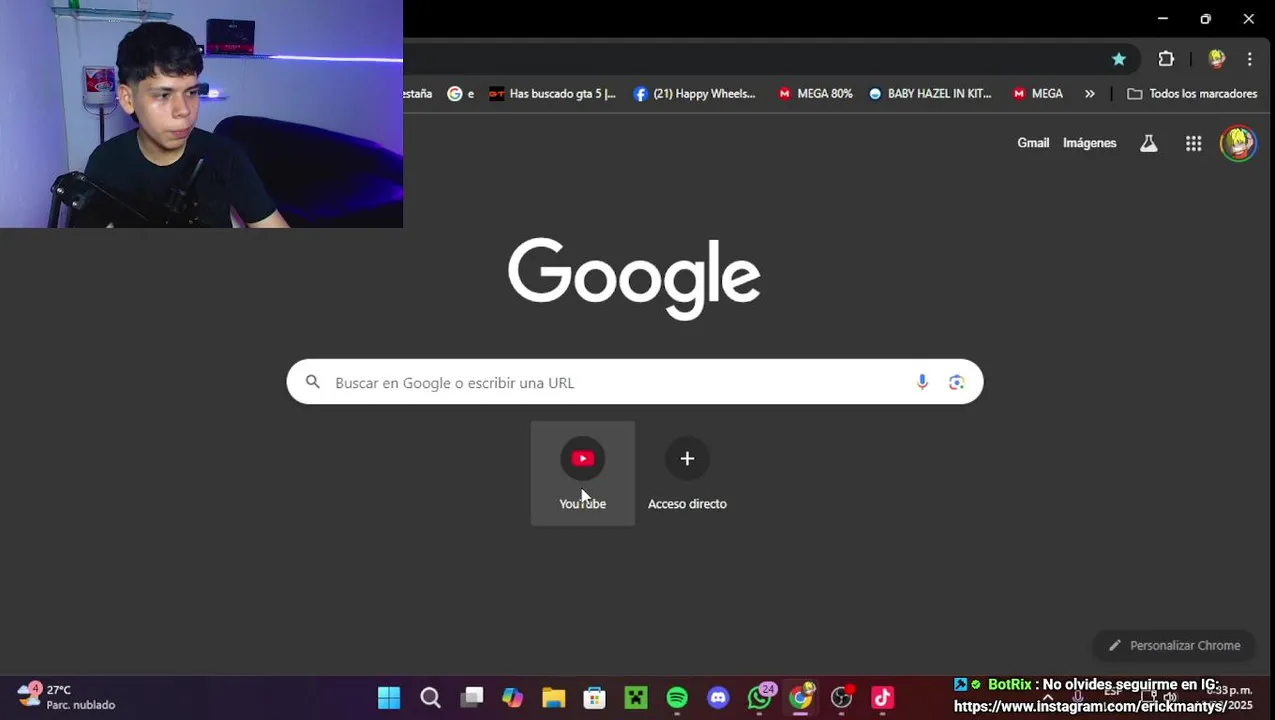Open Microsoft Store from the taskbar

click(594, 697)
